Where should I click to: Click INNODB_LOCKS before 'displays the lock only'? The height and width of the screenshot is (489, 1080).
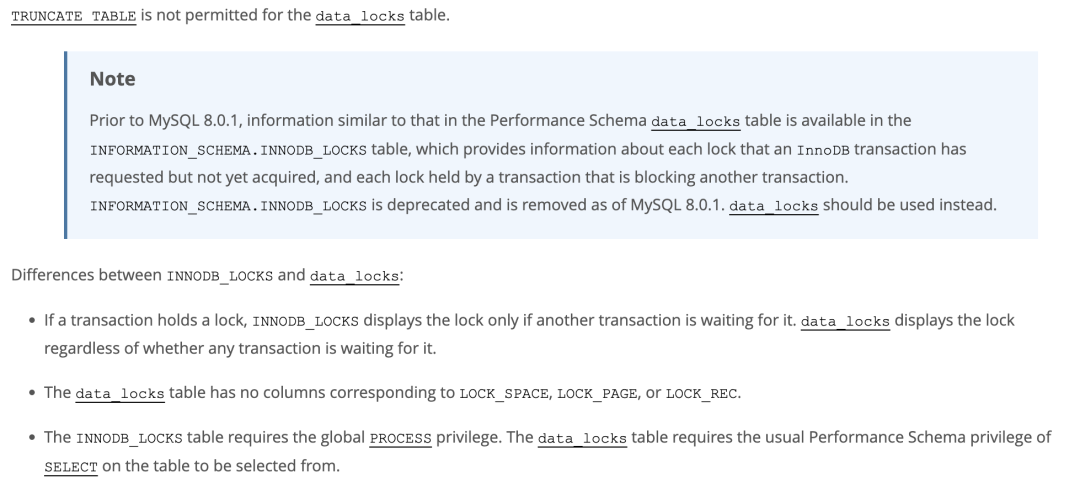306,322
